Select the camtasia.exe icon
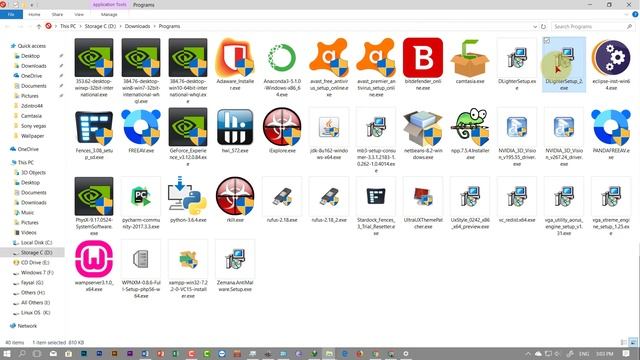This screenshot has height=360, width=640. pos(470,58)
